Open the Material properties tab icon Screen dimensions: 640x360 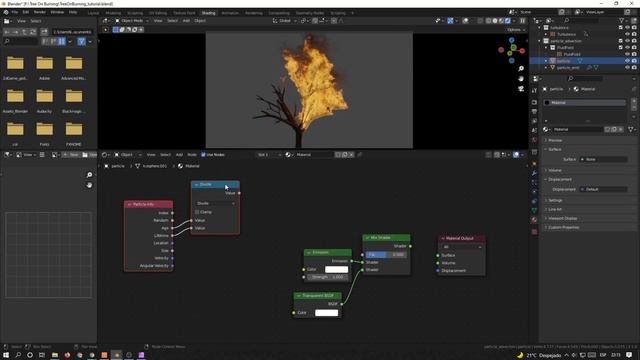[534, 220]
